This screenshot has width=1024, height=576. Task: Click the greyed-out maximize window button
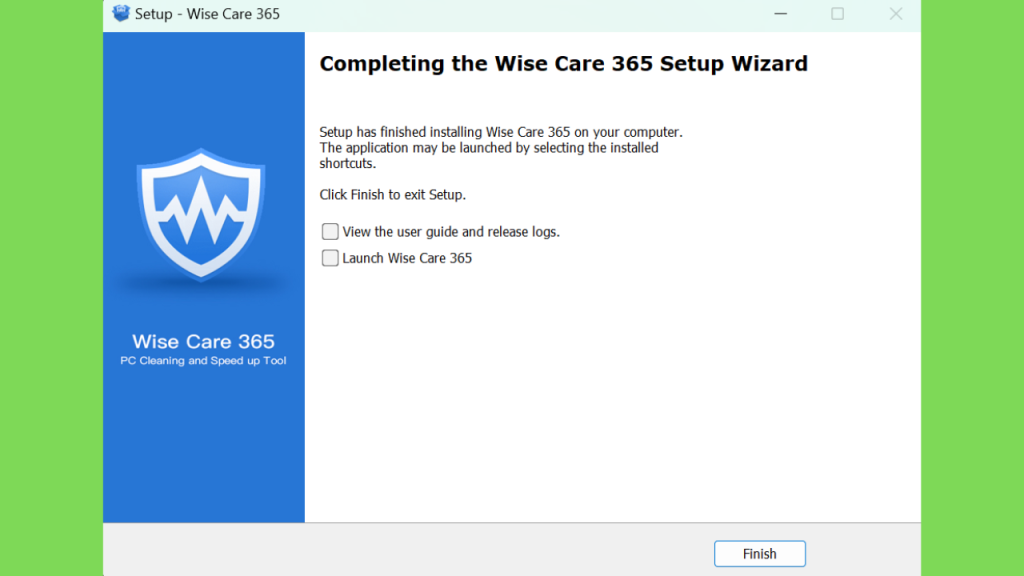(837, 14)
